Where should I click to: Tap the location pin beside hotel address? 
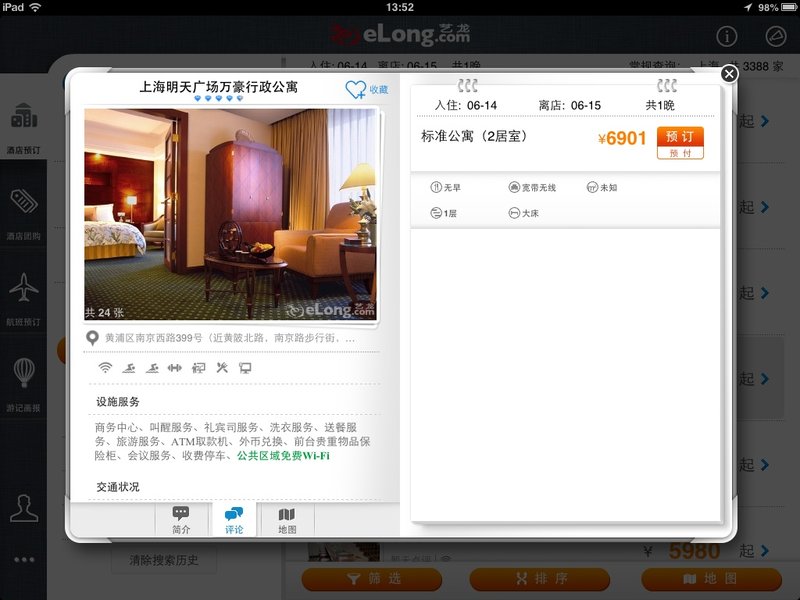pyautogui.click(x=92, y=338)
